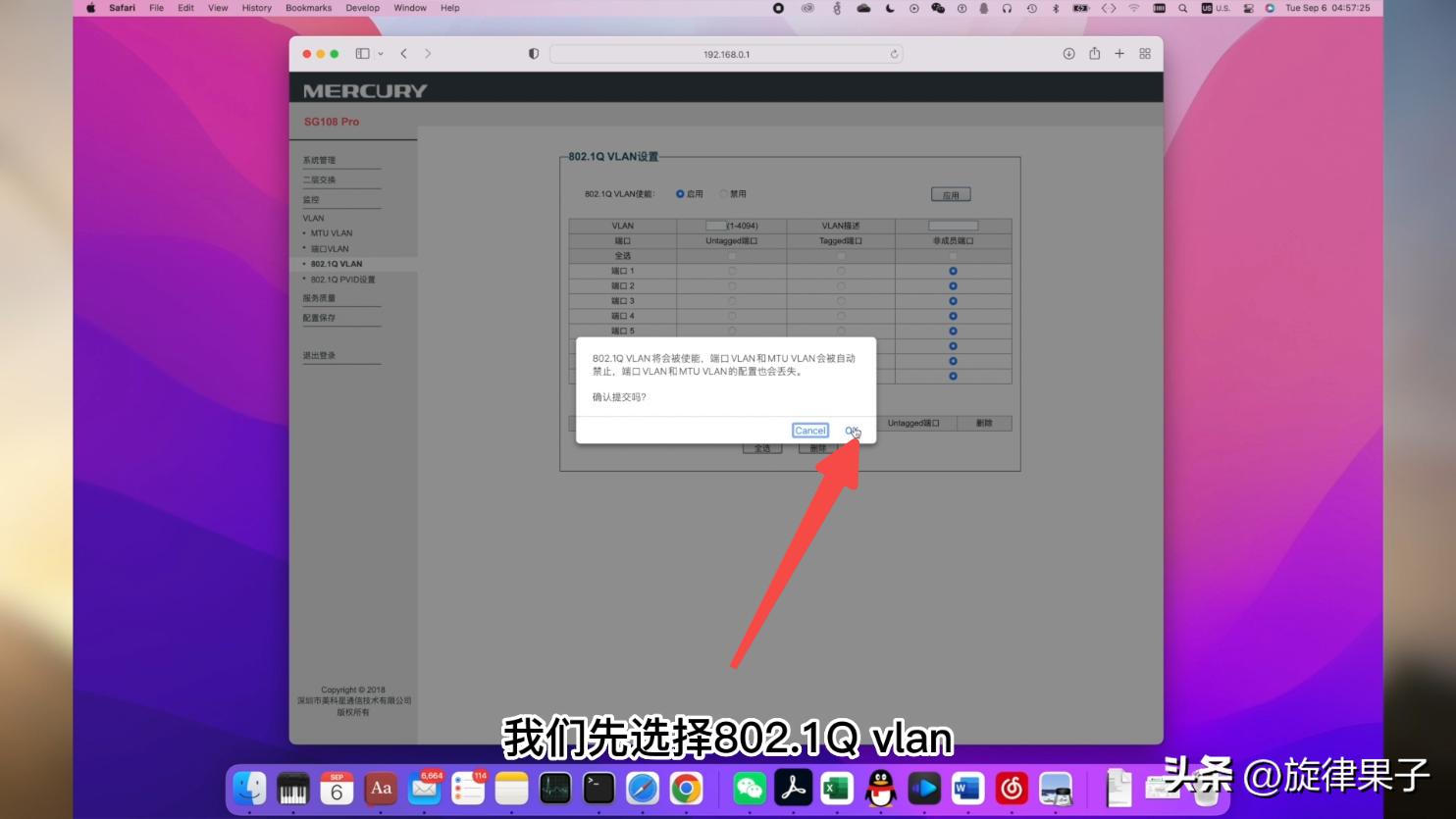Mark 端口 1 as an Untagged port
1456x819 pixels.
click(x=730, y=270)
